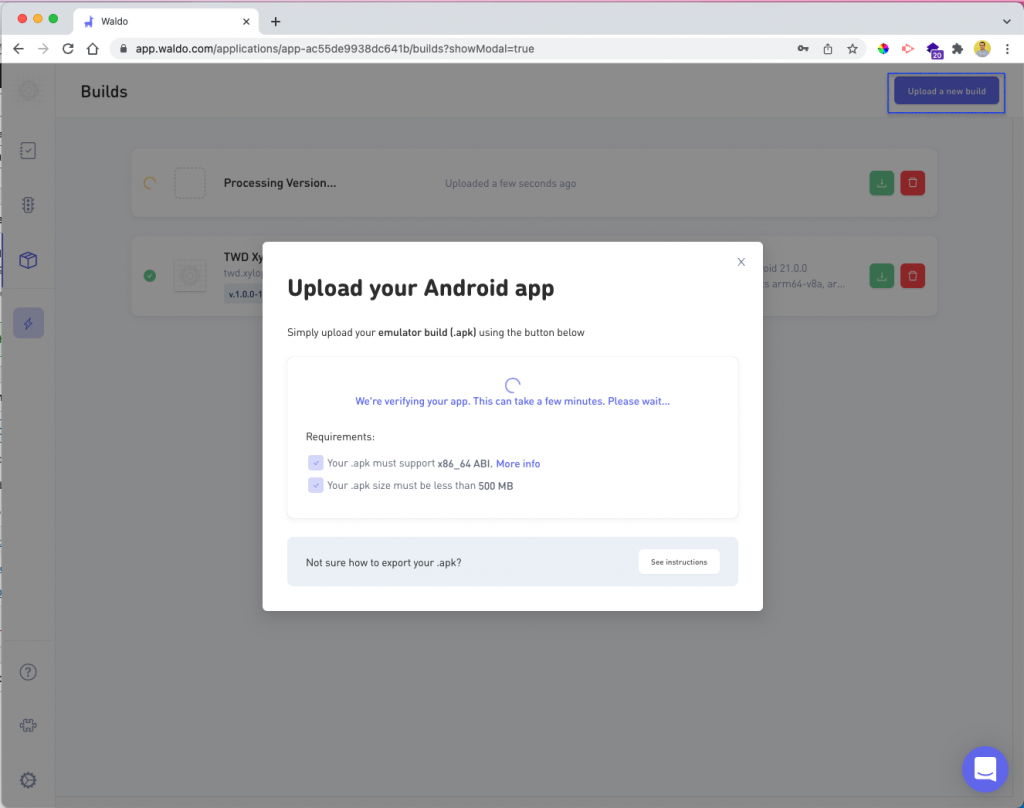
Task: Open settings gear in sidebar
Action: (x=29, y=780)
